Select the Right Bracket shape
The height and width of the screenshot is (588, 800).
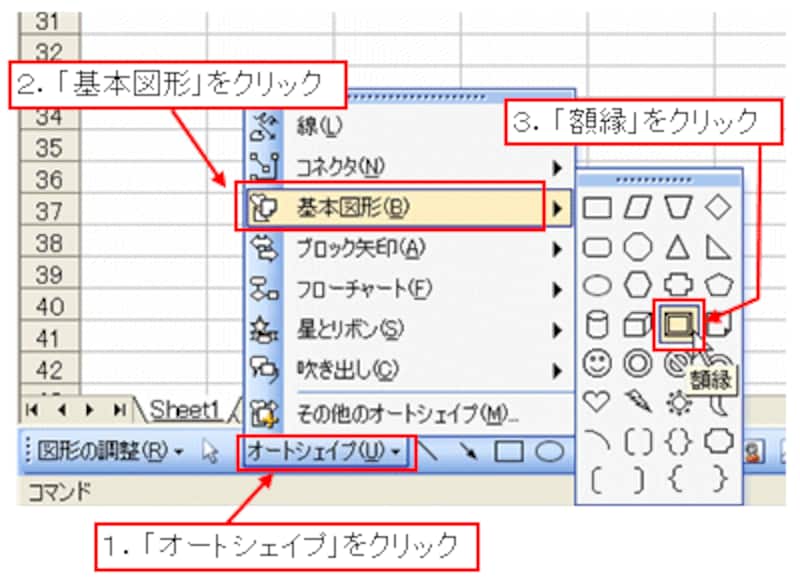tap(638, 480)
